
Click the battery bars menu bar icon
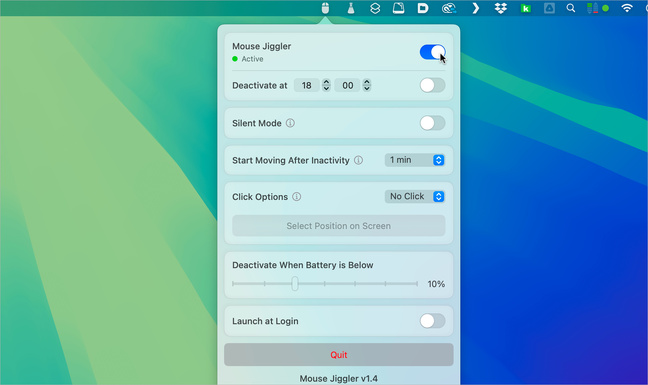click(593, 8)
